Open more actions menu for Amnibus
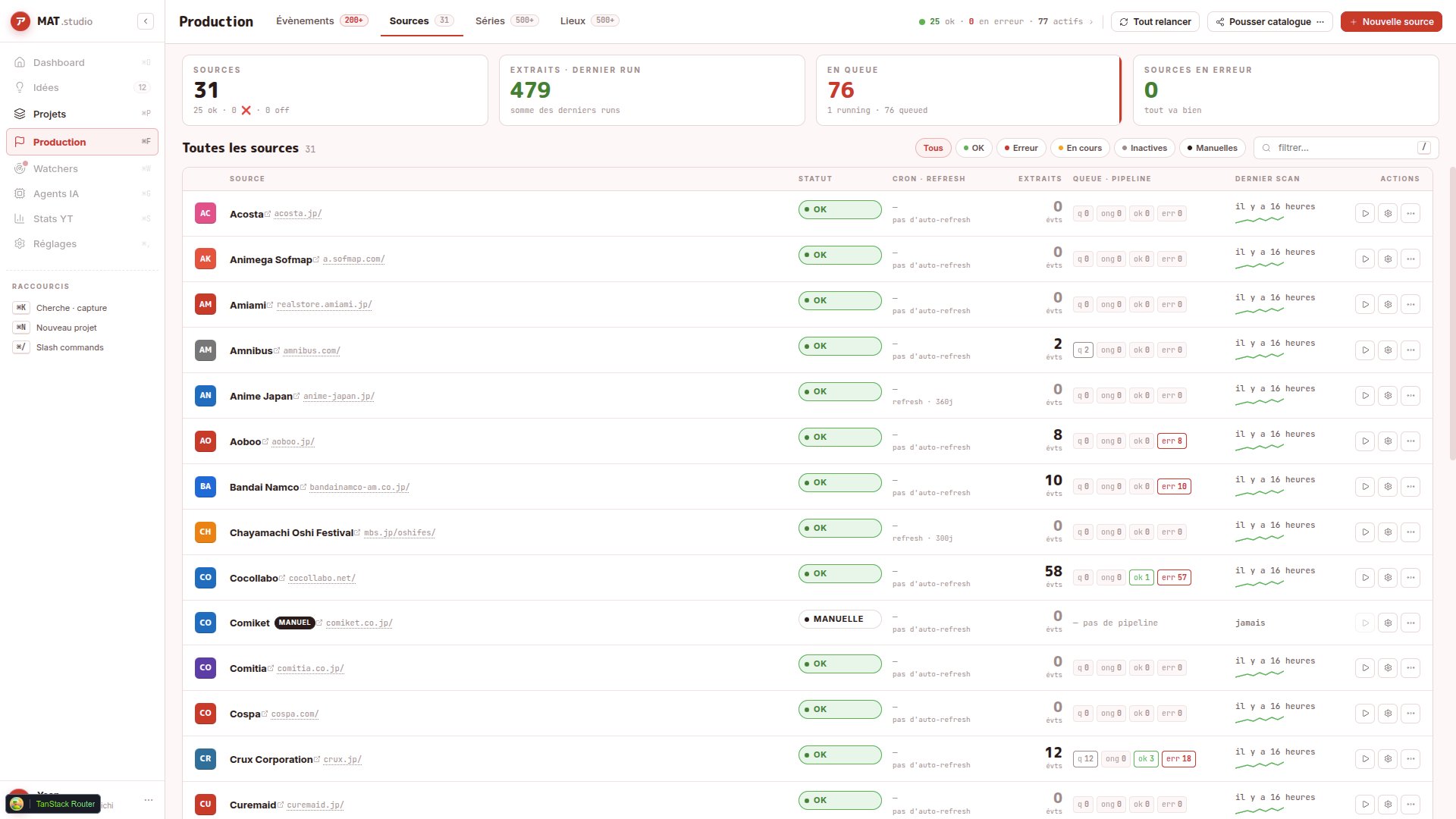1456x819 pixels. (x=1410, y=350)
